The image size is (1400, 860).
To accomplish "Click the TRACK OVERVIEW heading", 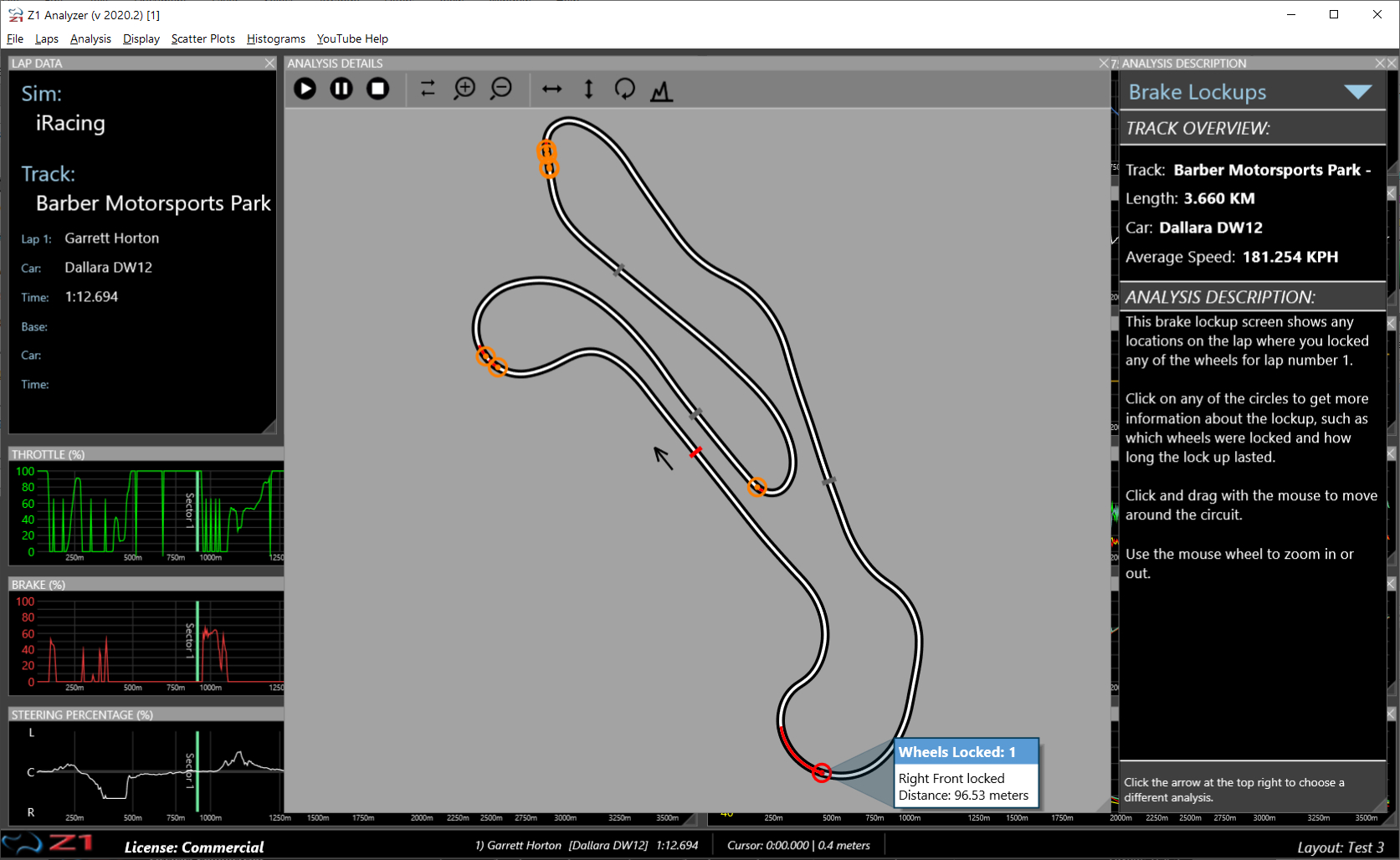I will click(1197, 129).
